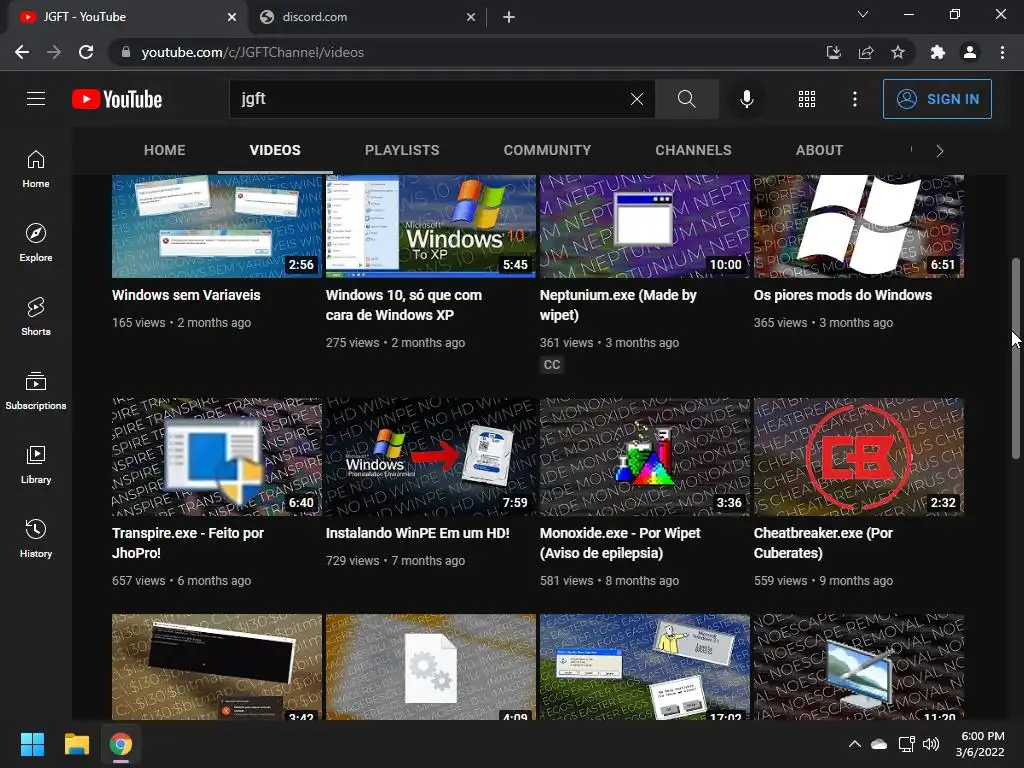1024x768 pixels.
Task: Clear the search text with X
Action: (637, 99)
